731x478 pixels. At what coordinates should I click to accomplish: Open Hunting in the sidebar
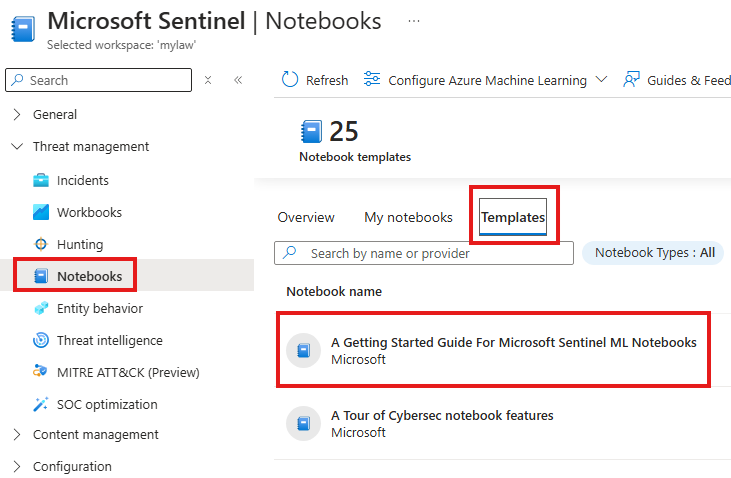tap(80, 244)
